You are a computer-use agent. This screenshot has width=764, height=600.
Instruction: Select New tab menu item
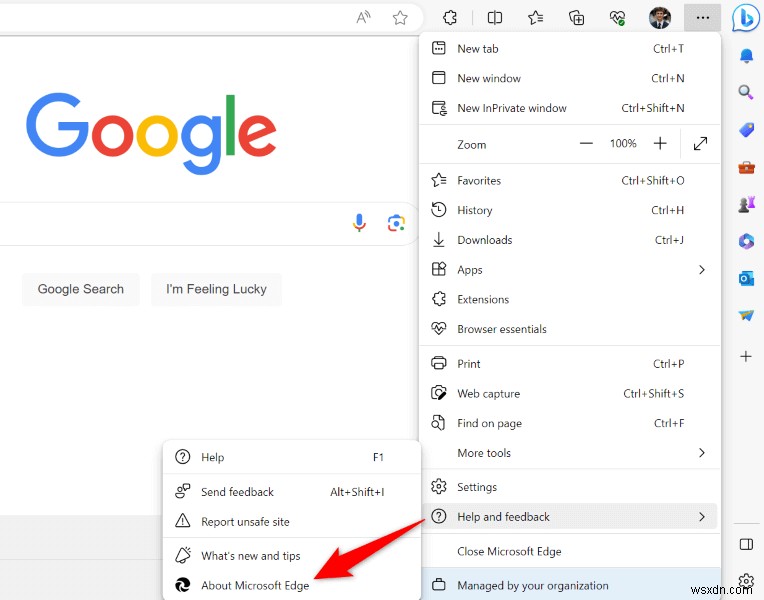click(570, 49)
